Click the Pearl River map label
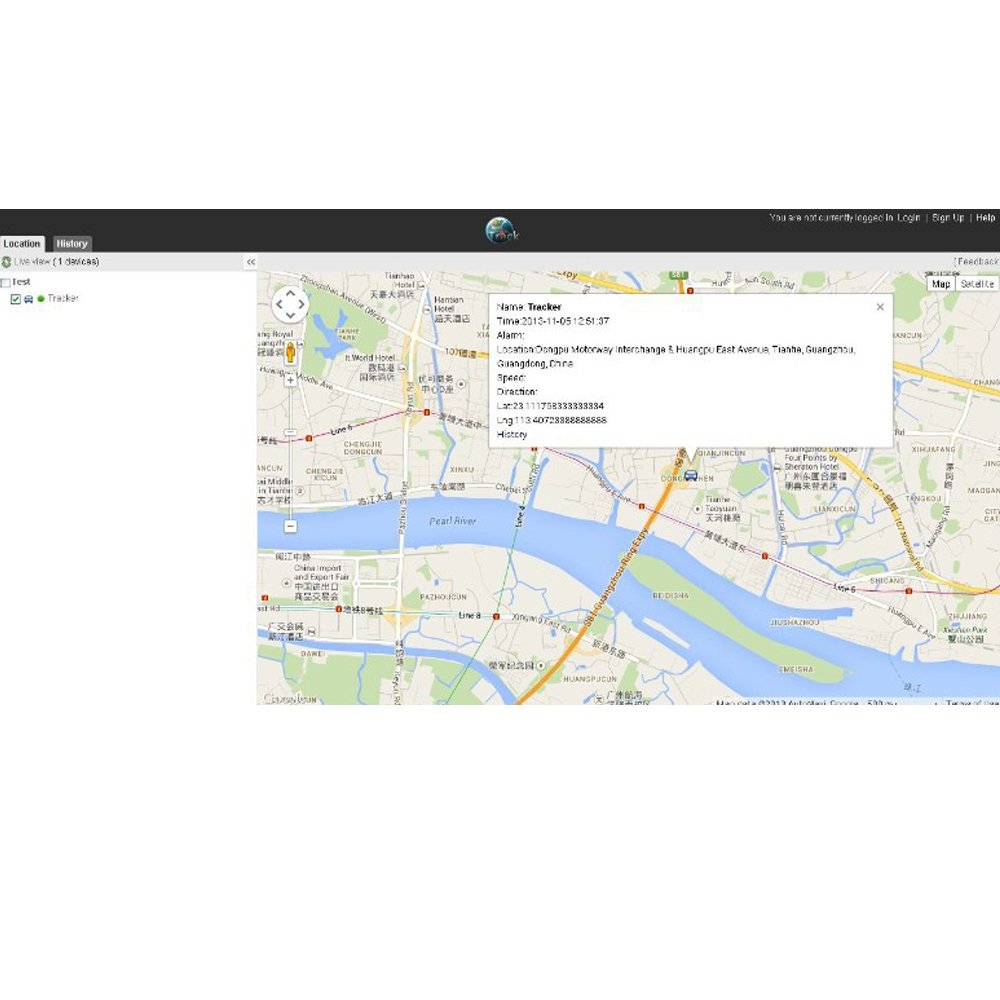 [x=452, y=521]
